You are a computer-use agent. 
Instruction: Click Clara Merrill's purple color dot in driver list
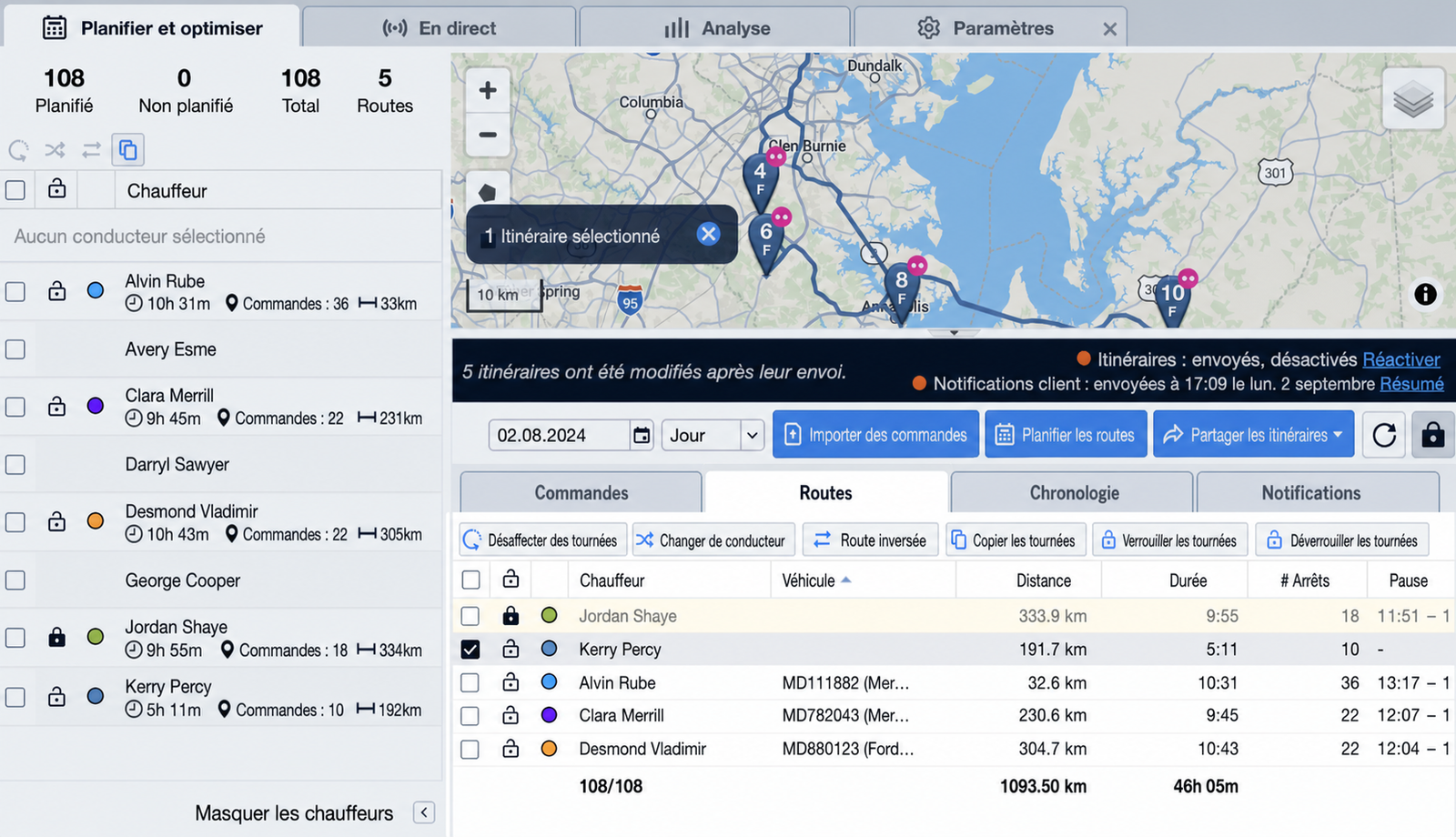click(x=96, y=406)
